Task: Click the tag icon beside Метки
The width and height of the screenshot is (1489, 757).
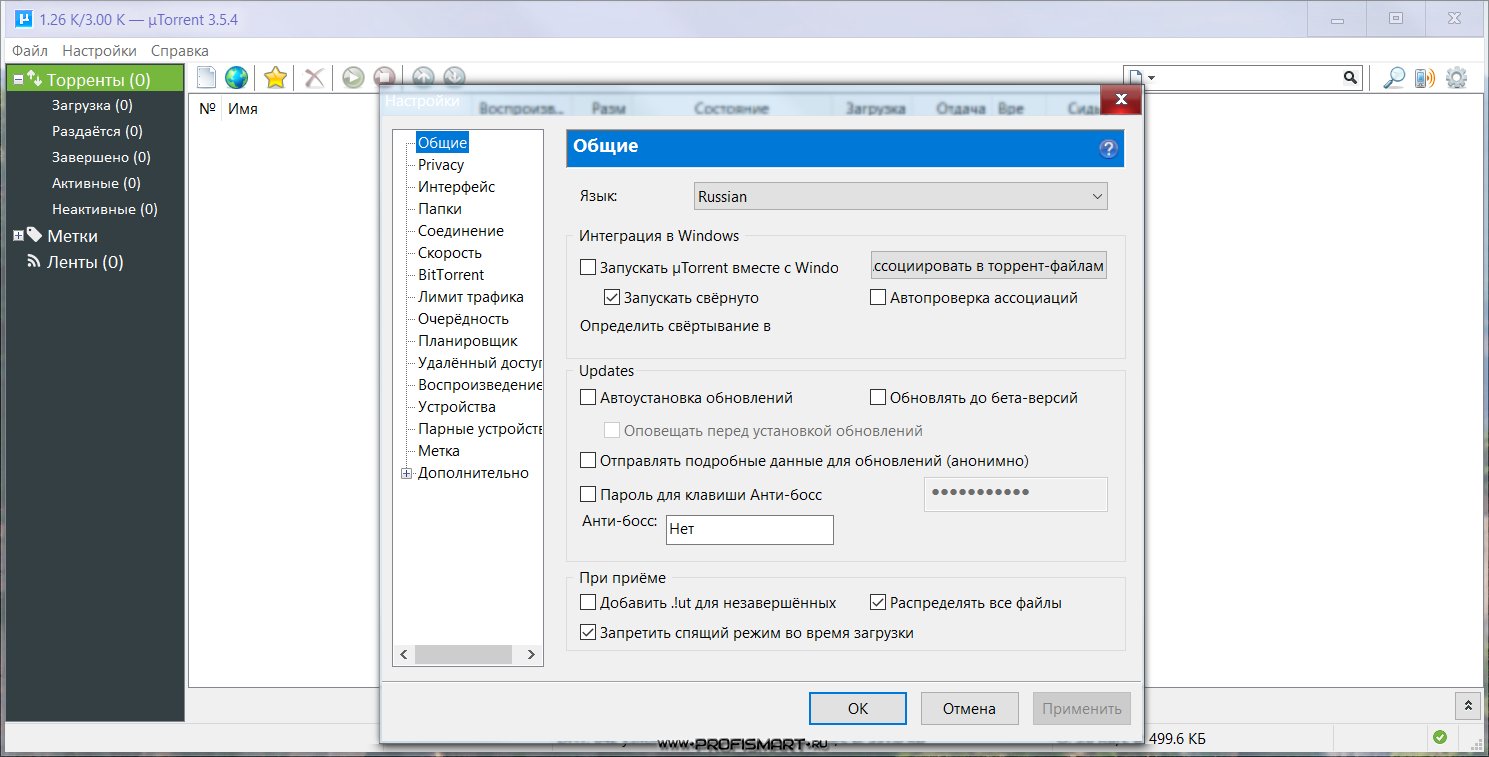Action: coord(35,235)
